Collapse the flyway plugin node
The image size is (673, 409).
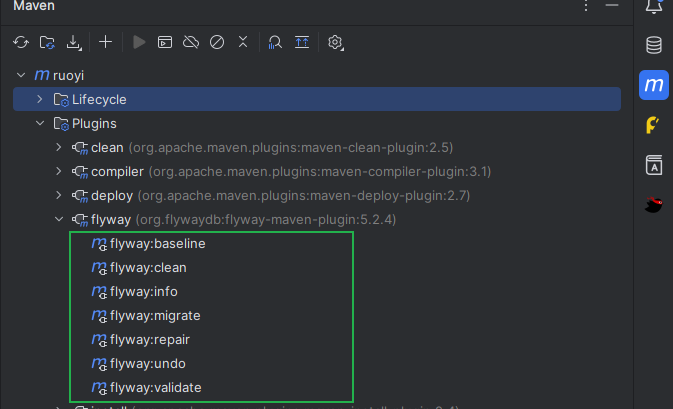(59, 220)
